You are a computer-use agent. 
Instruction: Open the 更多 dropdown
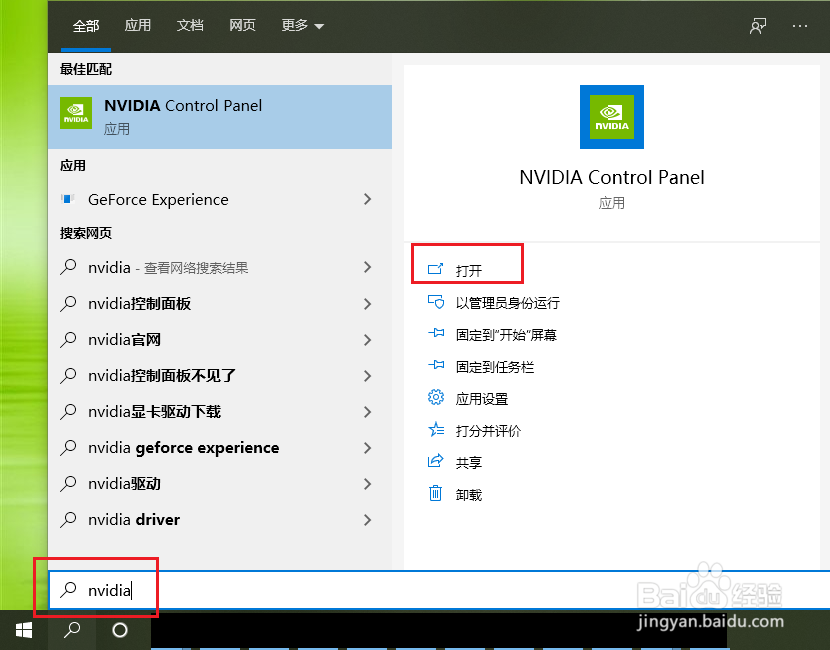click(302, 25)
